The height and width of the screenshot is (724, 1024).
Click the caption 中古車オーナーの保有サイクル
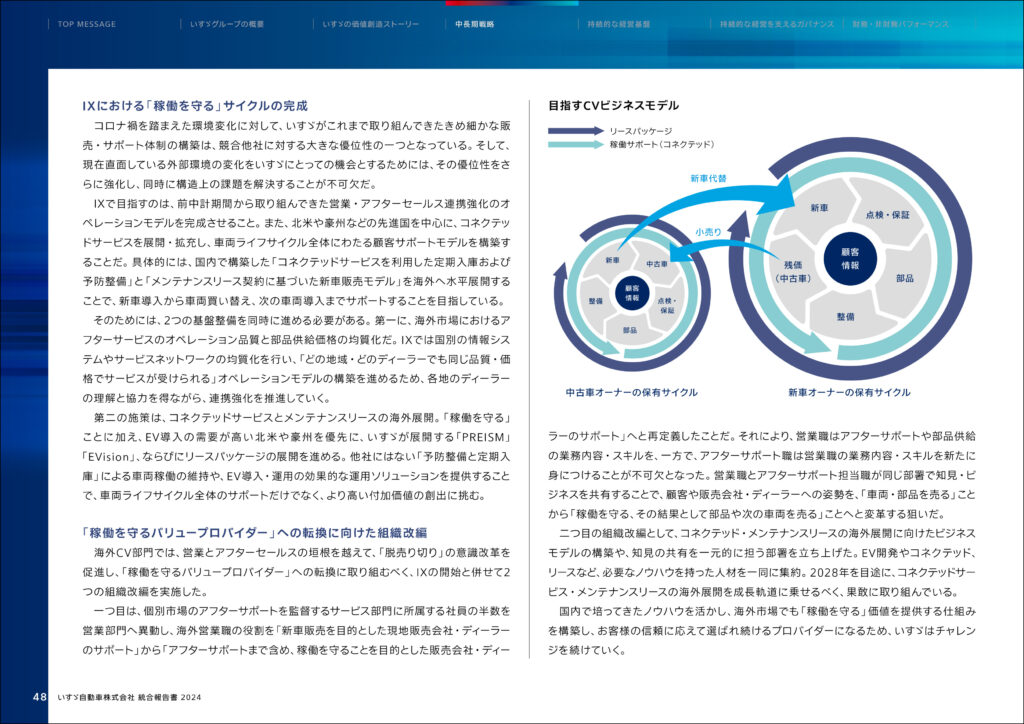coord(632,392)
